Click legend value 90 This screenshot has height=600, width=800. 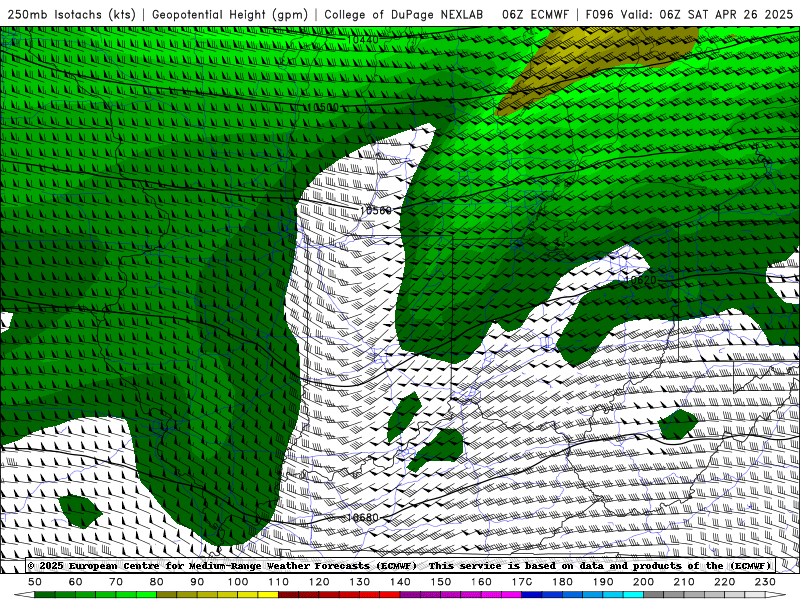click(x=197, y=582)
